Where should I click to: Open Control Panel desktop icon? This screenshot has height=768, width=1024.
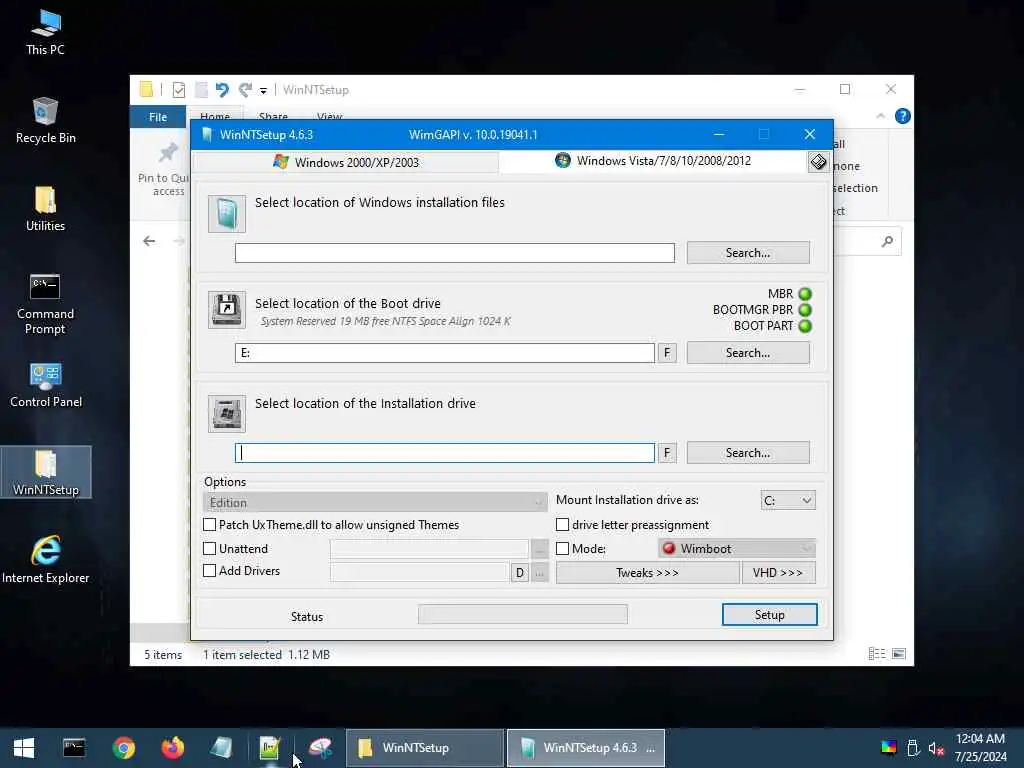click(x=46, y=385)
